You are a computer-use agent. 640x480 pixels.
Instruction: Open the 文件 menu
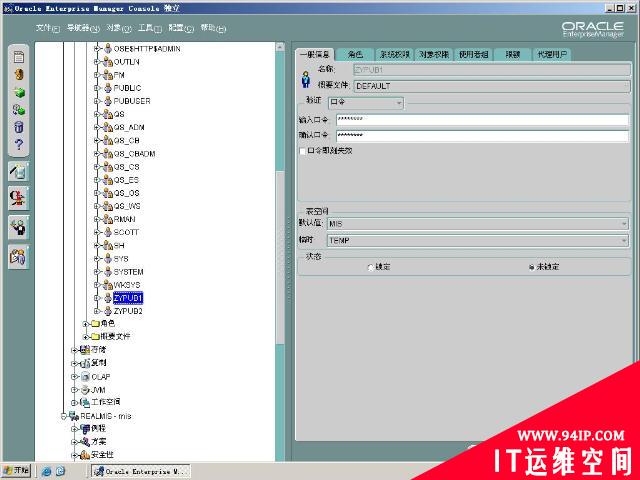pyautogui.click(x=47, y=28)
